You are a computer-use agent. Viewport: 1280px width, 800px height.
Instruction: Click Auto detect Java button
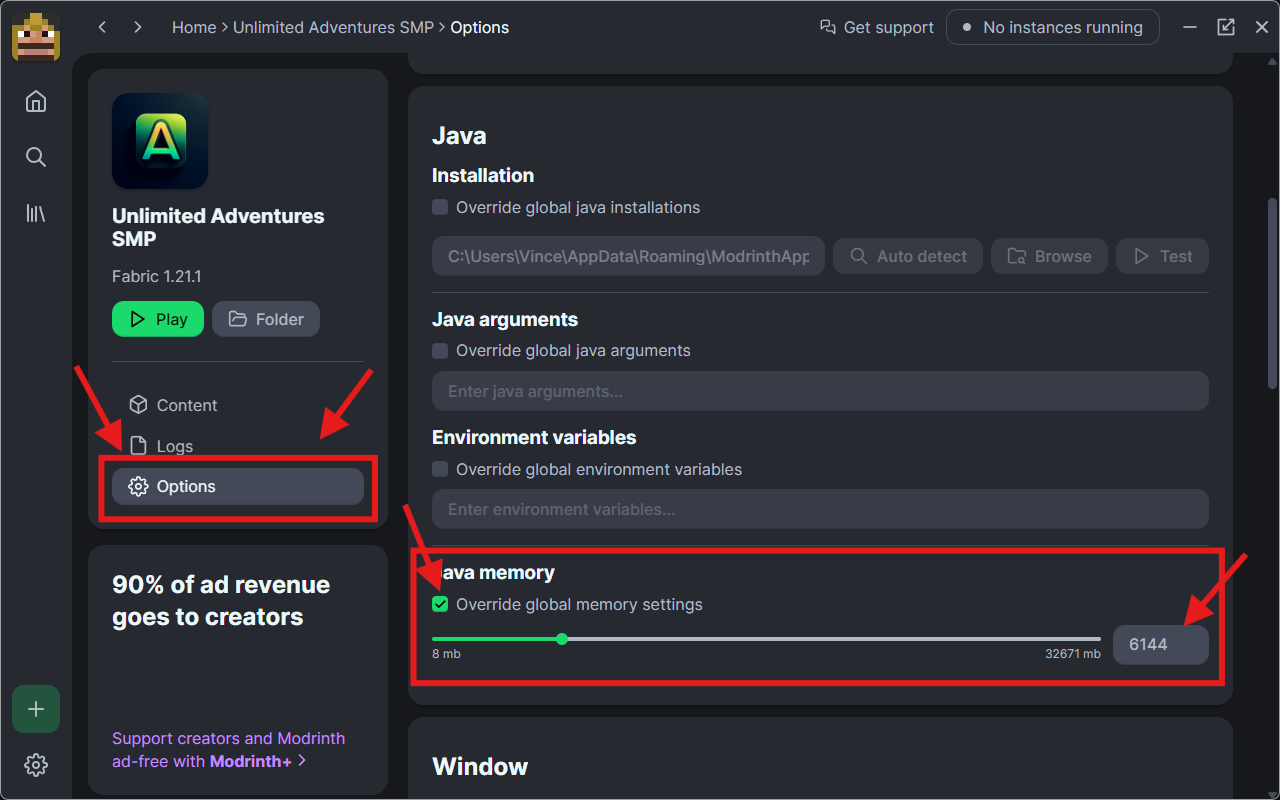click(x=908, y=256)
